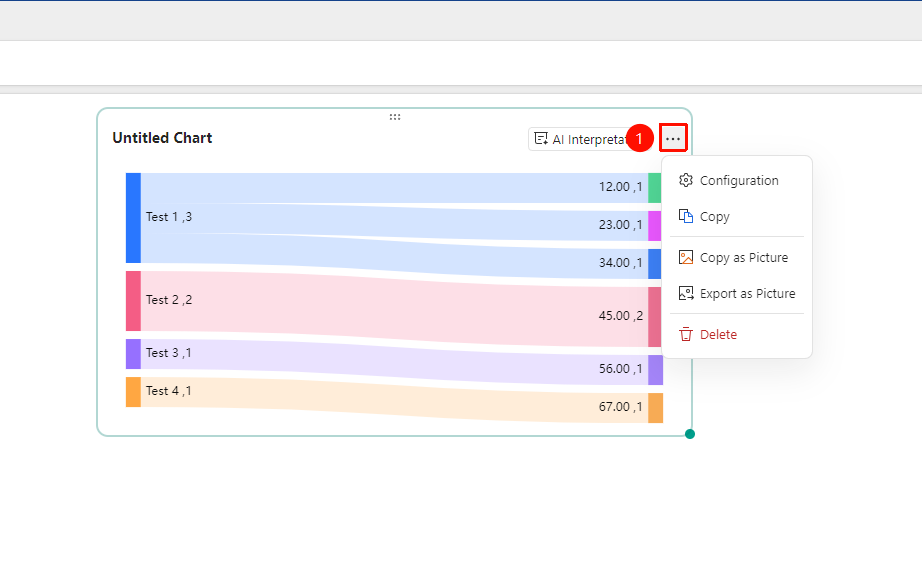Select the blue Test 1 source node bar
Image resolution: width=922 pixels, height=582 pixels.
[133, 218]
